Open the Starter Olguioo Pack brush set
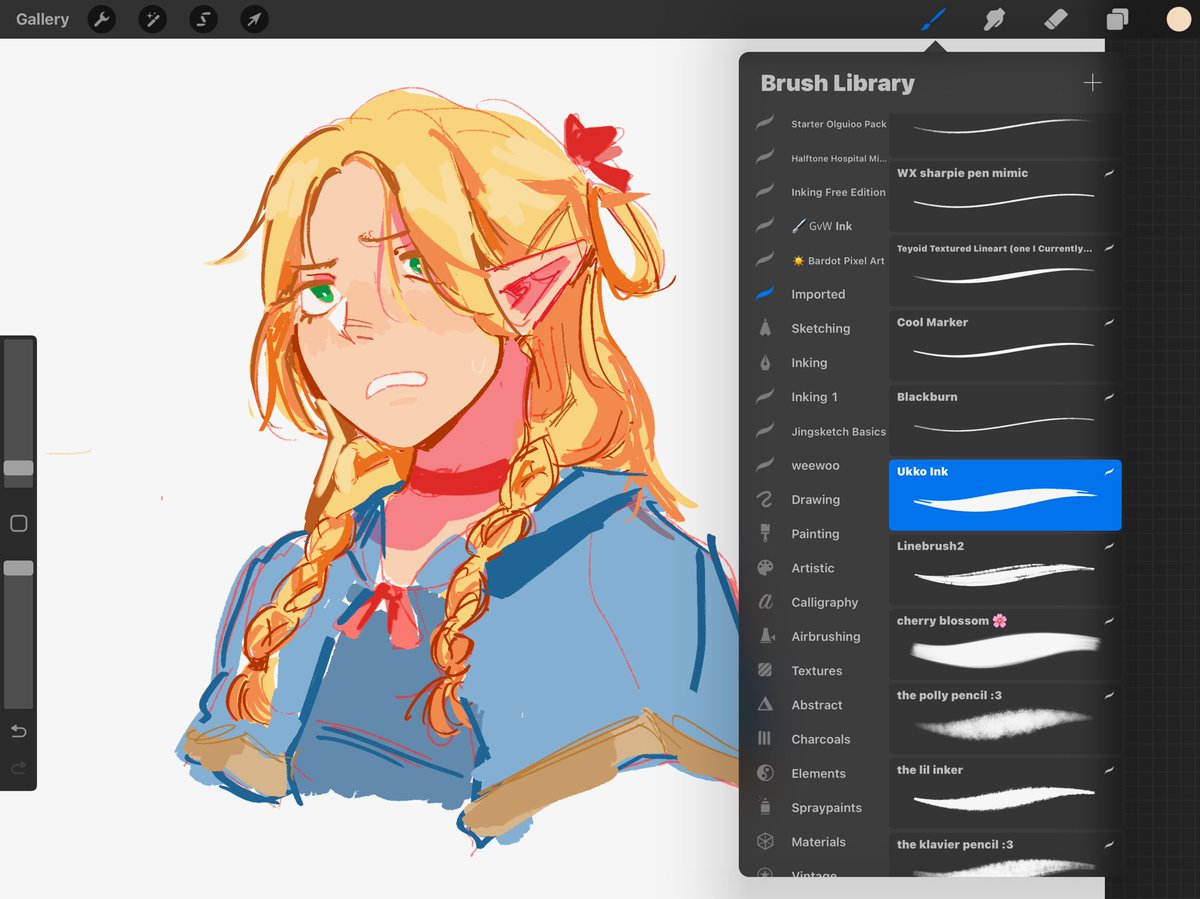This screenshot has height=899, width=1200. (820, 124)
